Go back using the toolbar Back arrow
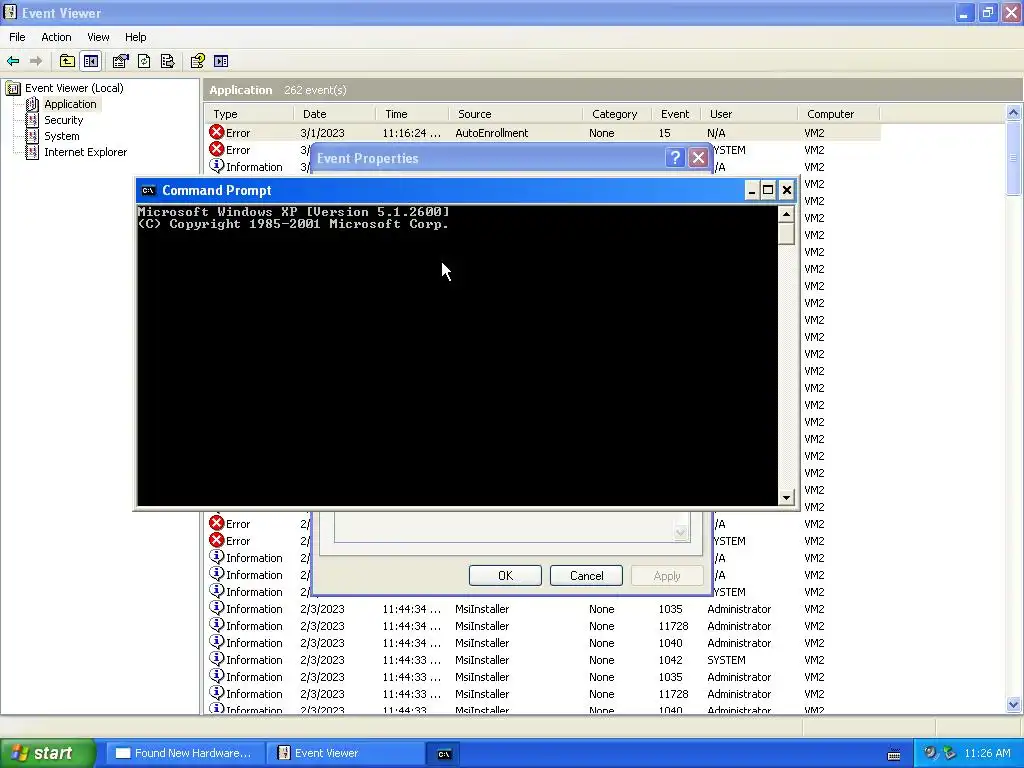The width and height of the screenshot is (1024, 768). coord(13,61)
